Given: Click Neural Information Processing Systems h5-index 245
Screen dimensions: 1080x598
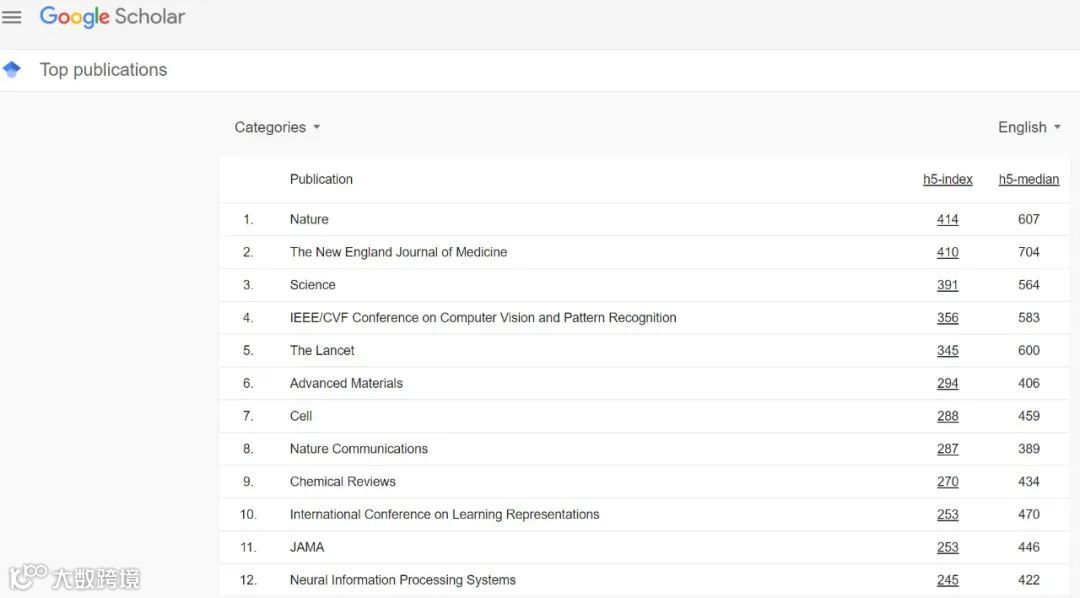Looking at the screenshot, I should click(x=947, y=580).
